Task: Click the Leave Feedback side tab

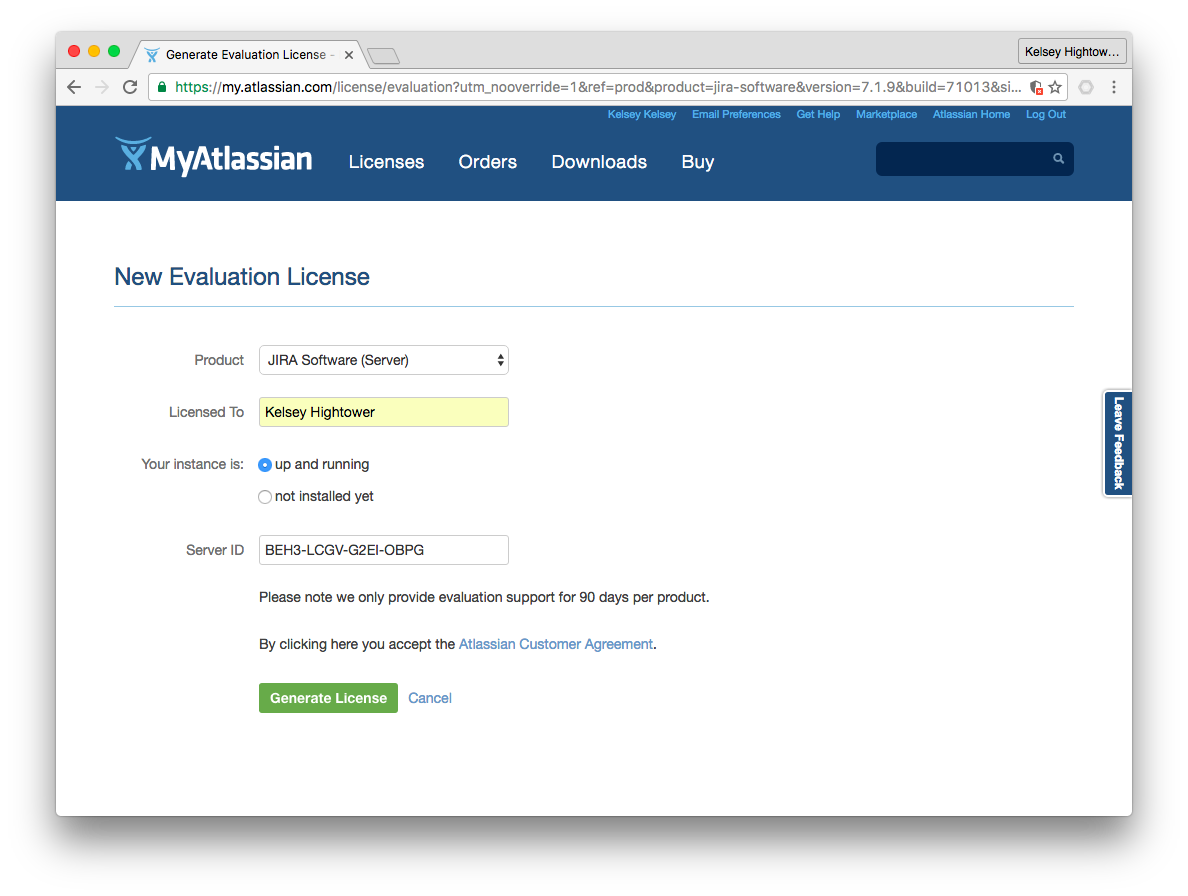Action: coord(1118,443)
